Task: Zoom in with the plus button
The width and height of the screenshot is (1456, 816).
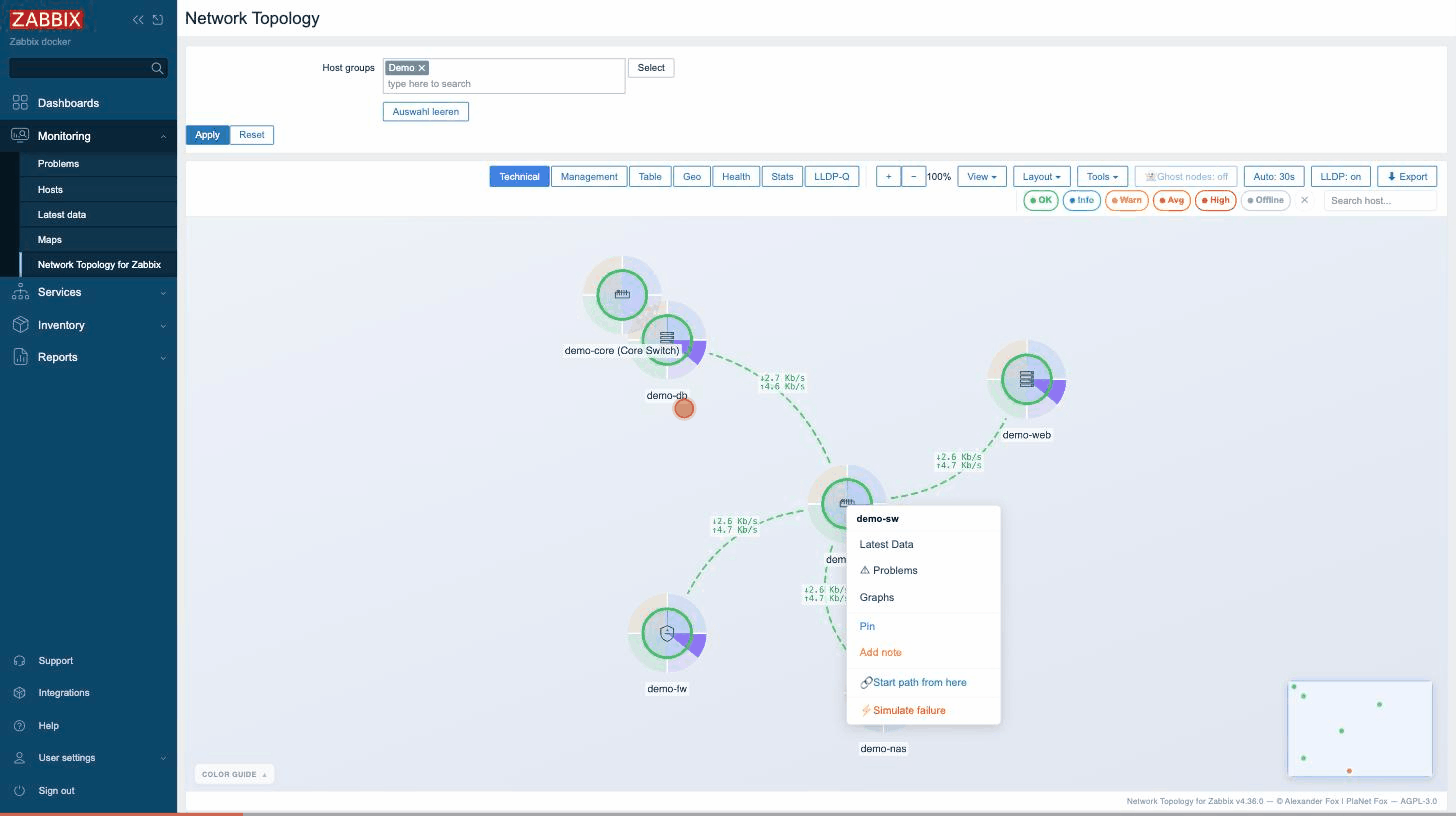Action: 888,177
